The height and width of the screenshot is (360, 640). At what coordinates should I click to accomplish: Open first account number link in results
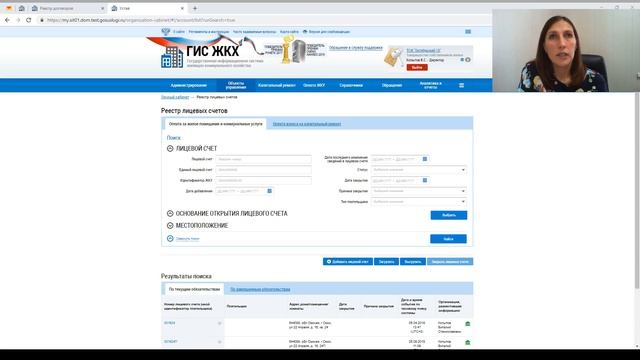tap(169, 323)
